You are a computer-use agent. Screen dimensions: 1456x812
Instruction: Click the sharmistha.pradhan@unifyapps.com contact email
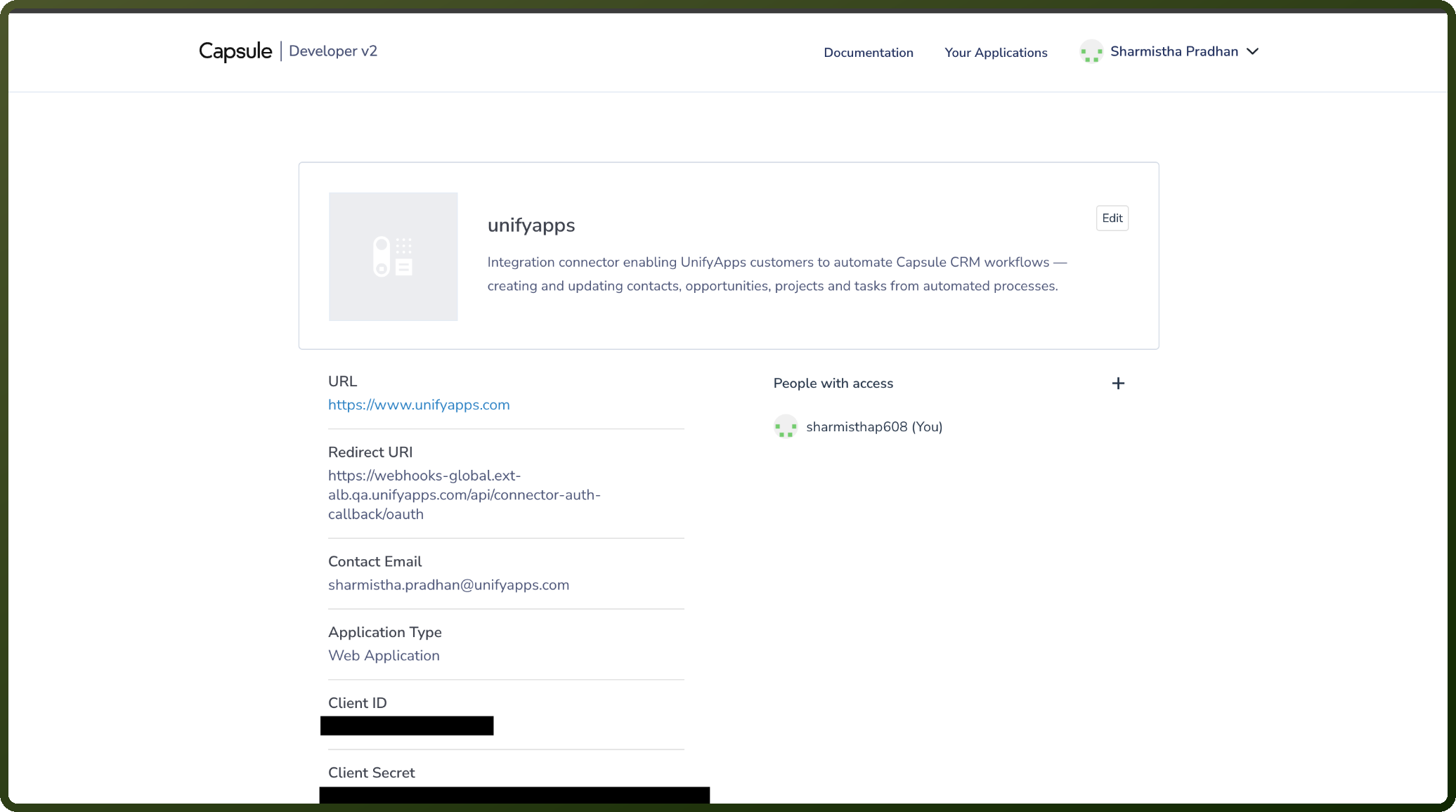[448, 585]
